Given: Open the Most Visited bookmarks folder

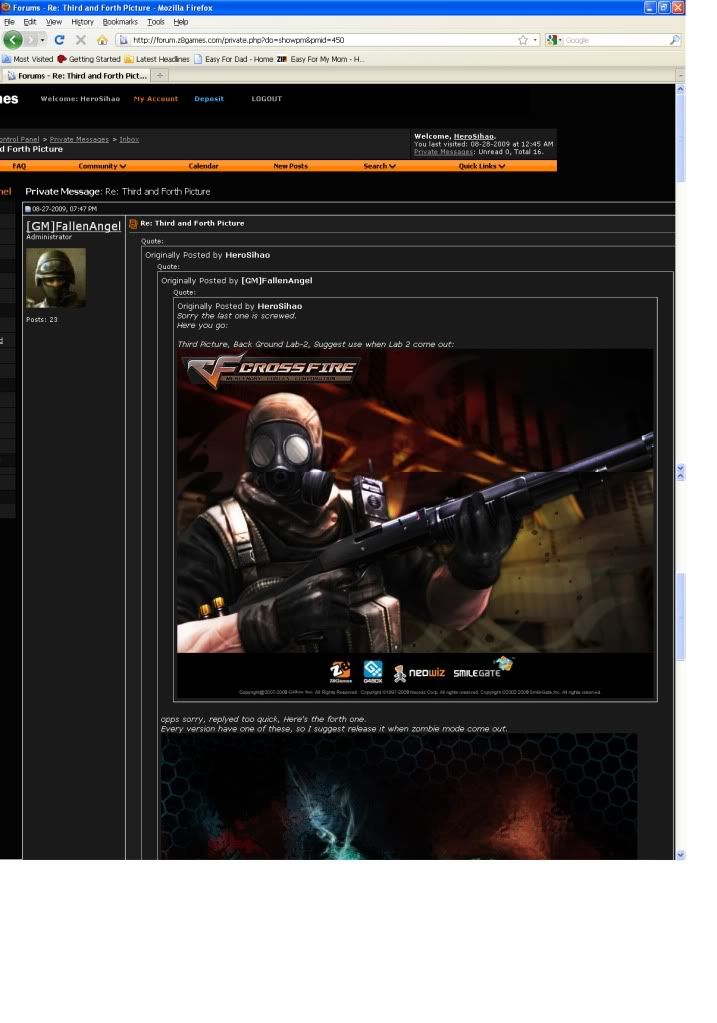Looking at the screenshot, I should click(28, 59).
